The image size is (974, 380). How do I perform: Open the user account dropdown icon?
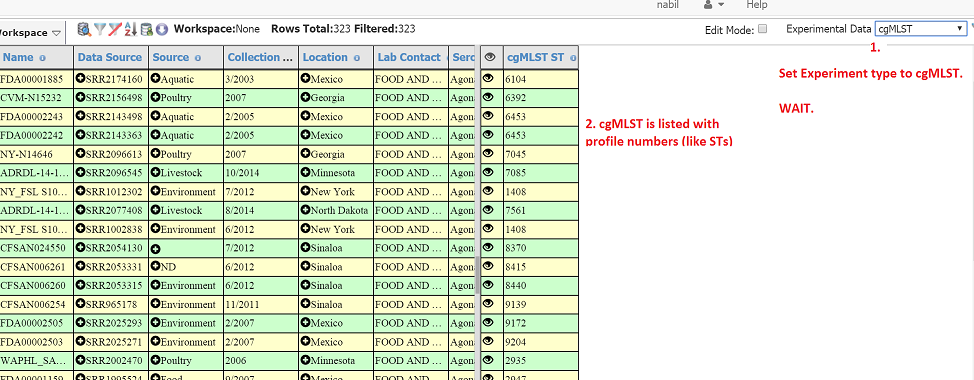point(714,5)
